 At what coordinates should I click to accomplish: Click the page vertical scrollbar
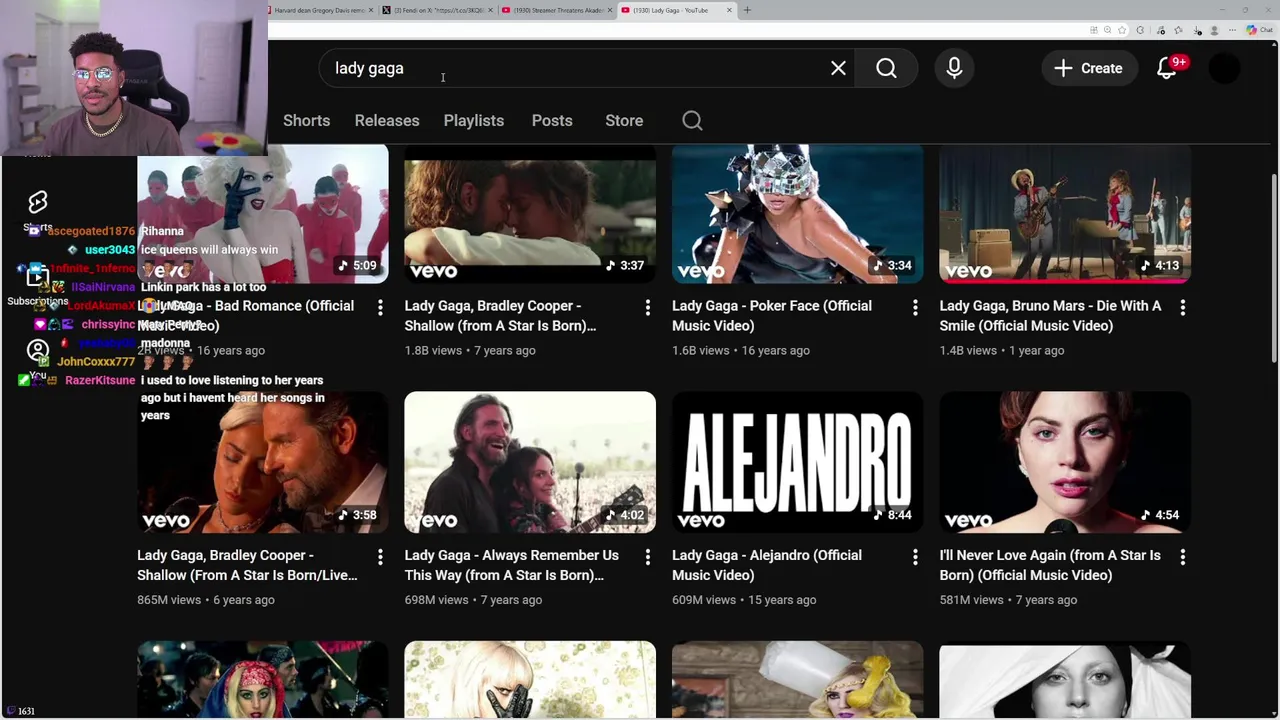pos(1273,270)
